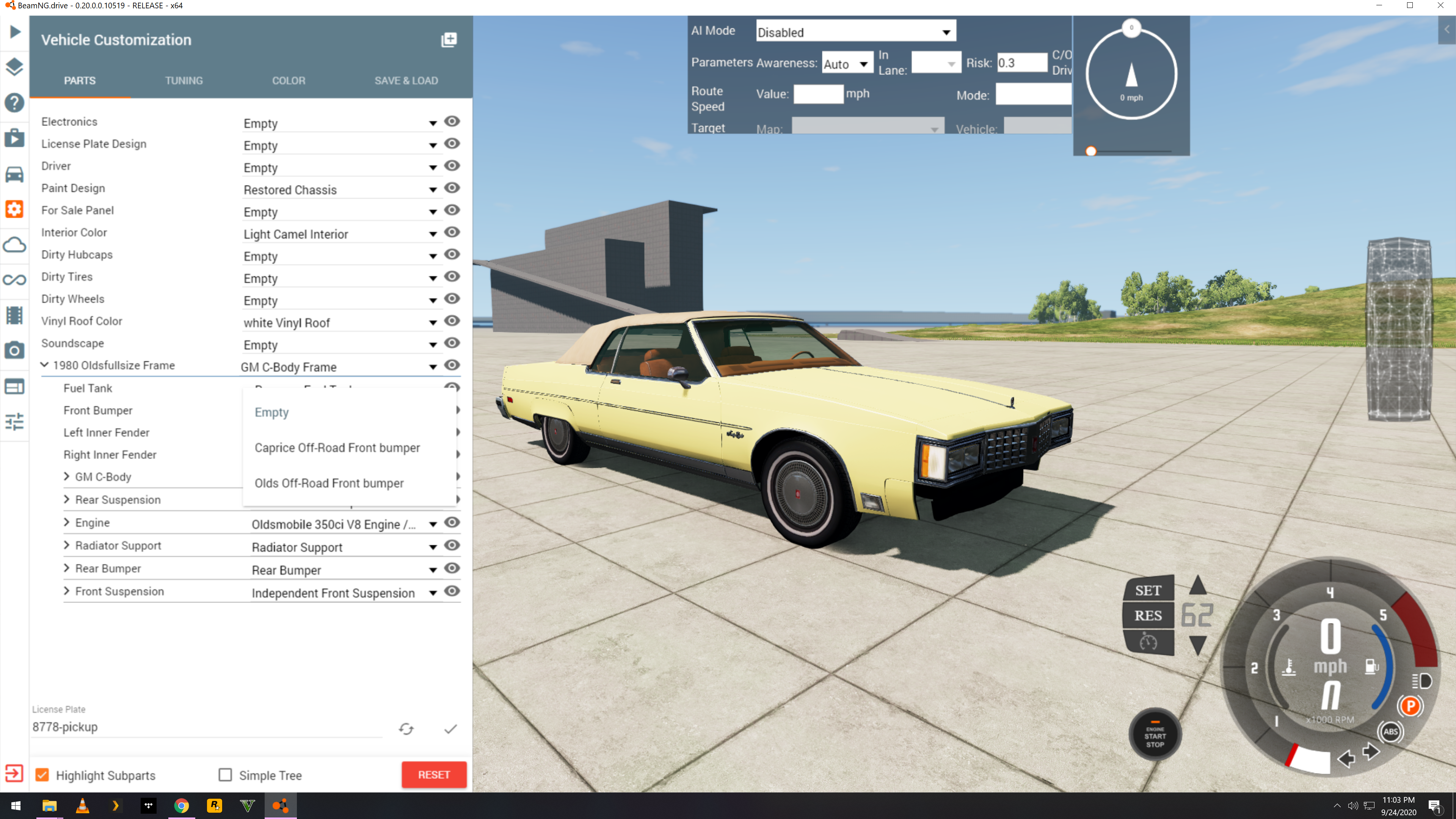
Task: Switch to the COLOR tab
Action: (x=289, y=80)
